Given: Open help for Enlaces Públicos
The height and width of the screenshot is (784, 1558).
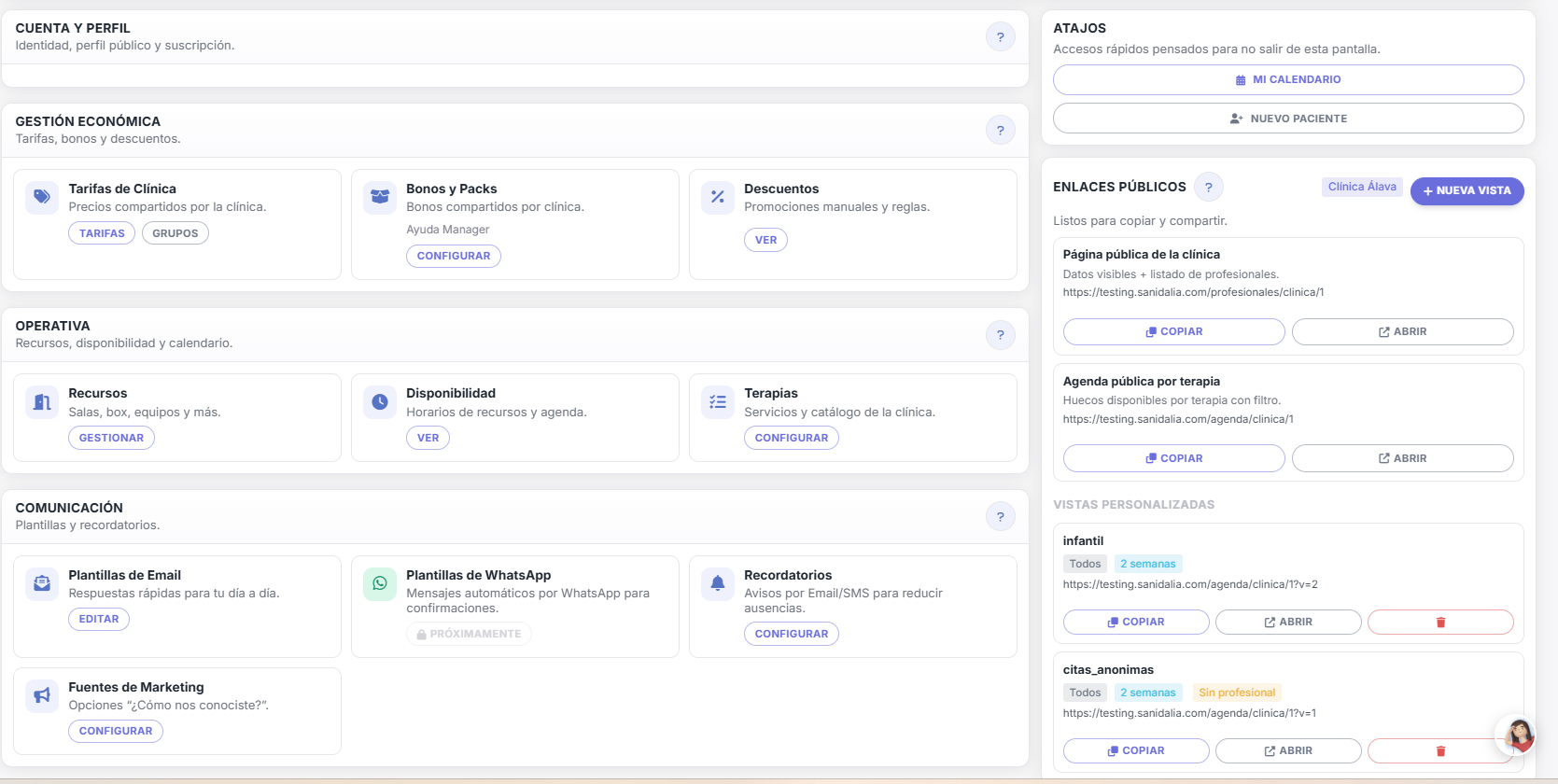Looking at the screenshot, I should [1208, 188].
